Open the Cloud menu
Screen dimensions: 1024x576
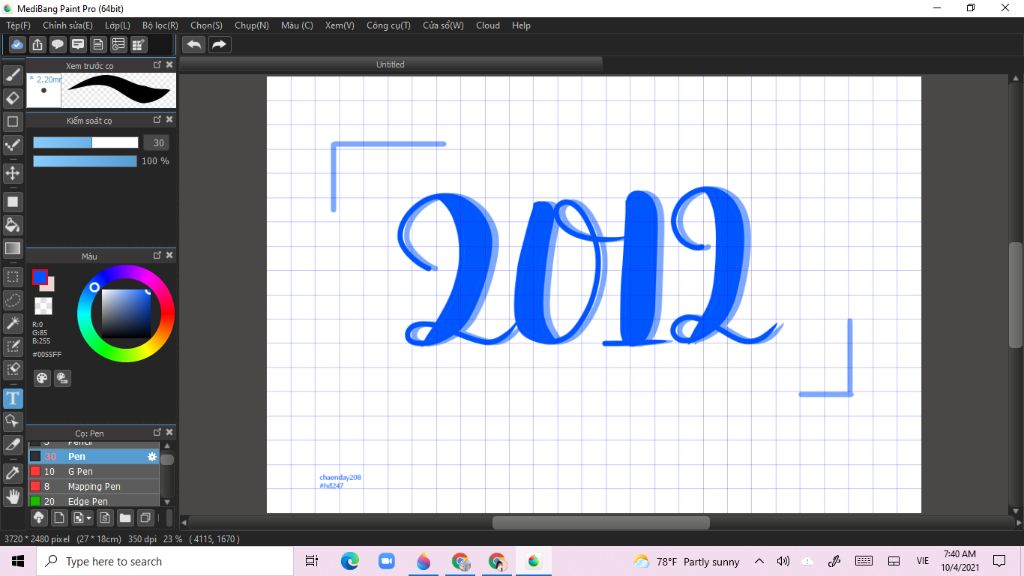pyautogui.click(x=488, y=25)
